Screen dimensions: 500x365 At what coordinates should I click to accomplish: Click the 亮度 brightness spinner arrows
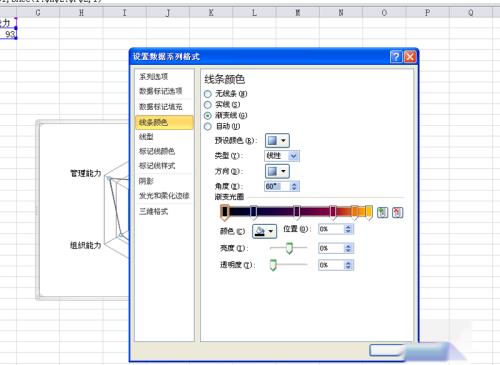point(348,248)
